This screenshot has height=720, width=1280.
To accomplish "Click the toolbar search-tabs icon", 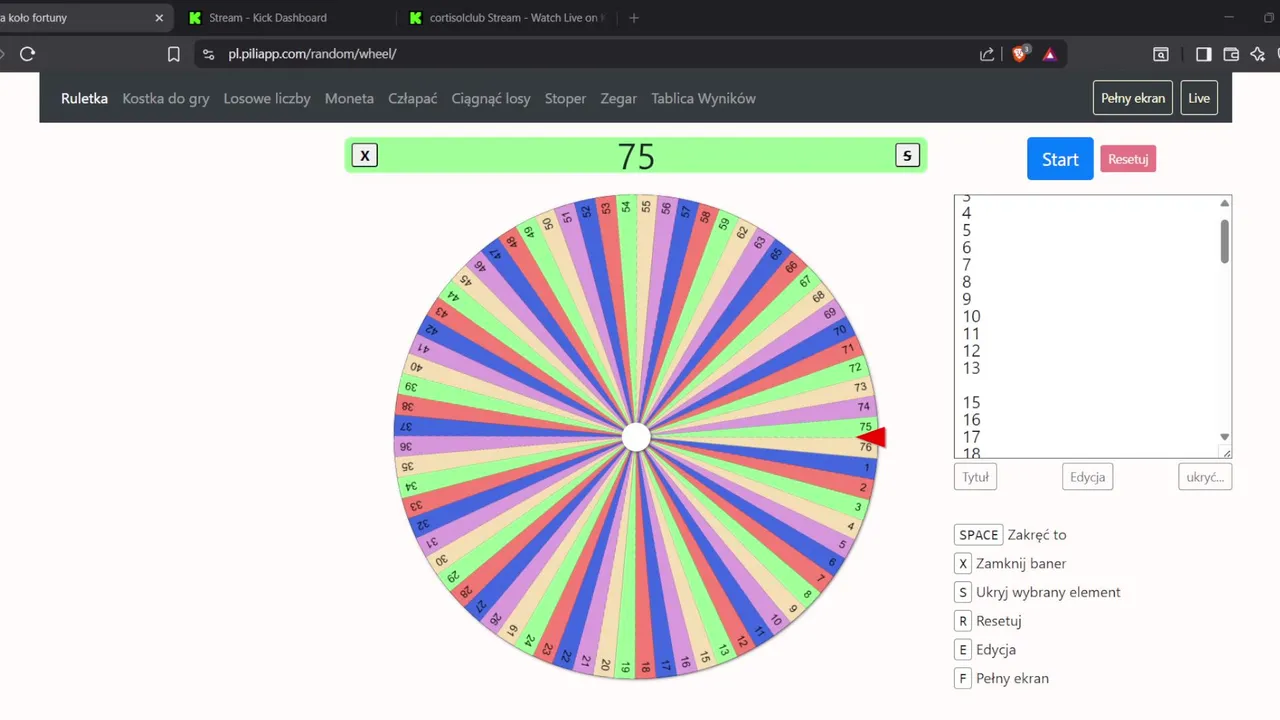I will click(1161, 54).
